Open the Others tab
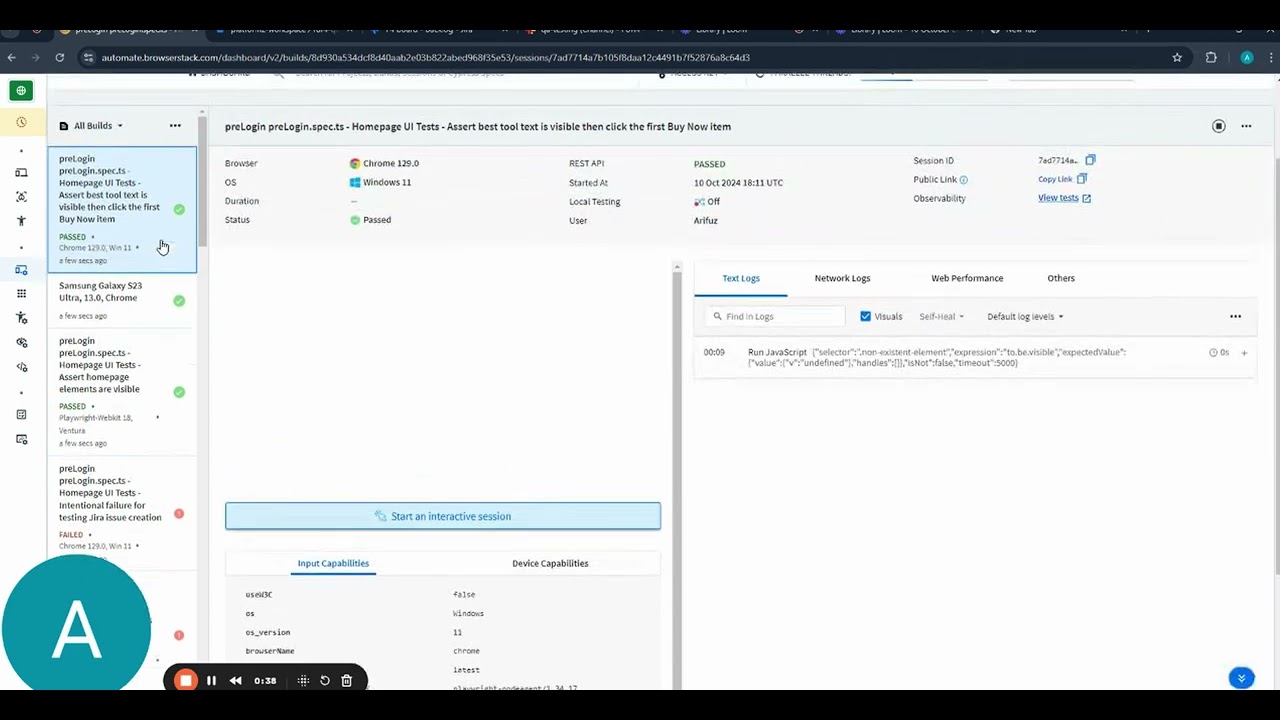1280x720 pixels. click(1061, 278)
